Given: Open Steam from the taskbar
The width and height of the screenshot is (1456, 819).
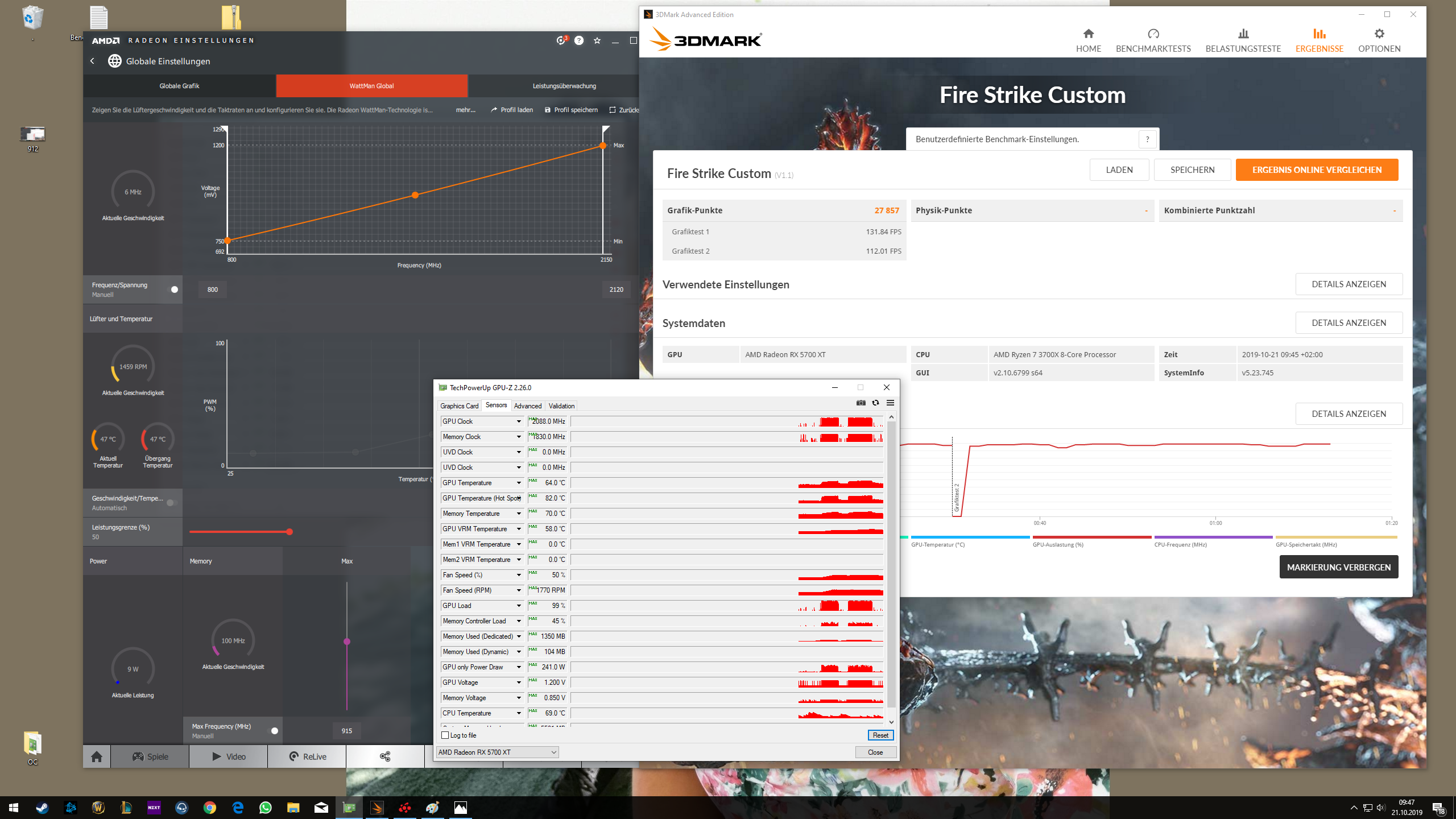Looking at the screenshot, I should coord(42,808).
